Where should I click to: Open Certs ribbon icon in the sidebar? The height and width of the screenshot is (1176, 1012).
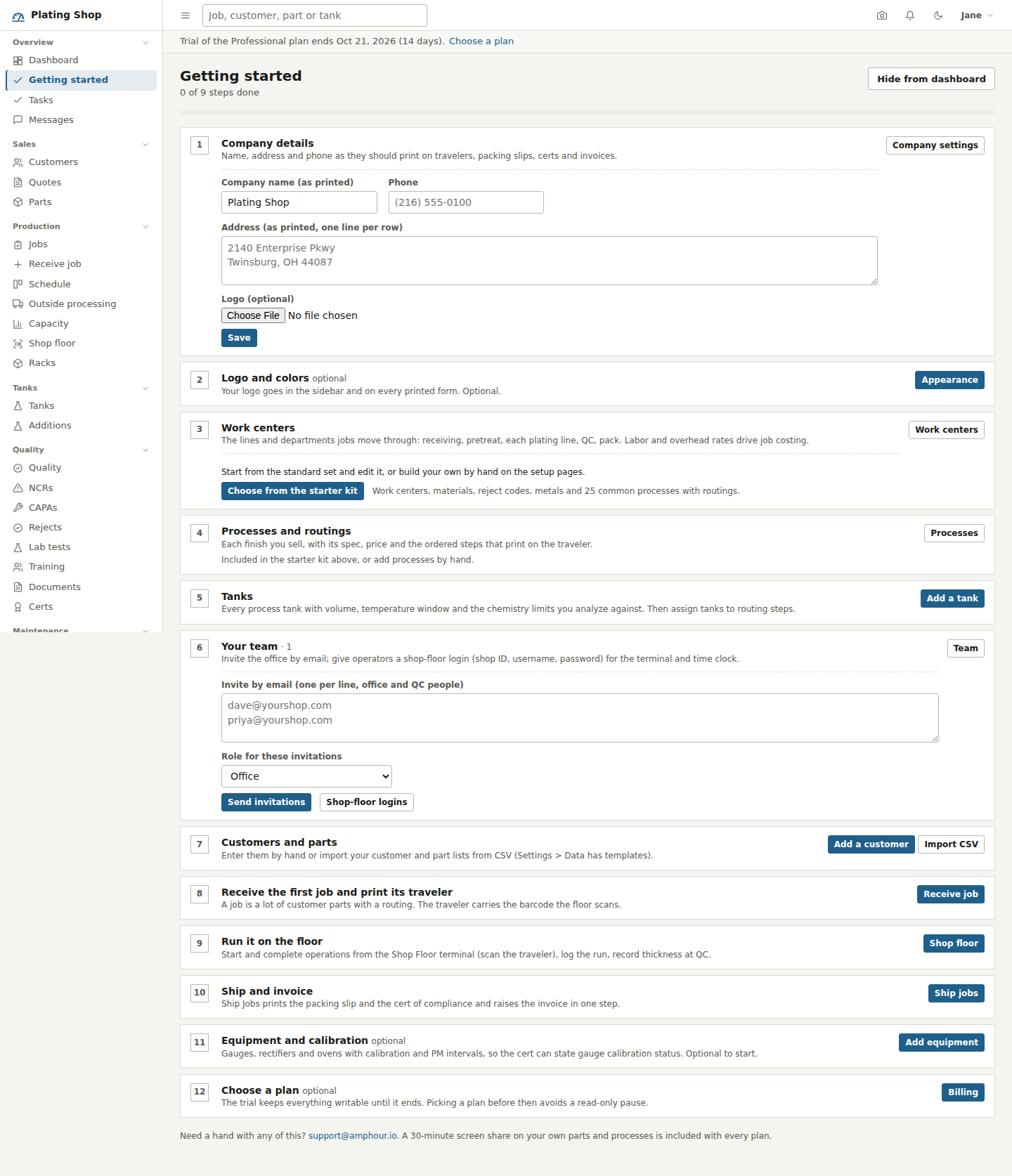[x=18, y=607]
